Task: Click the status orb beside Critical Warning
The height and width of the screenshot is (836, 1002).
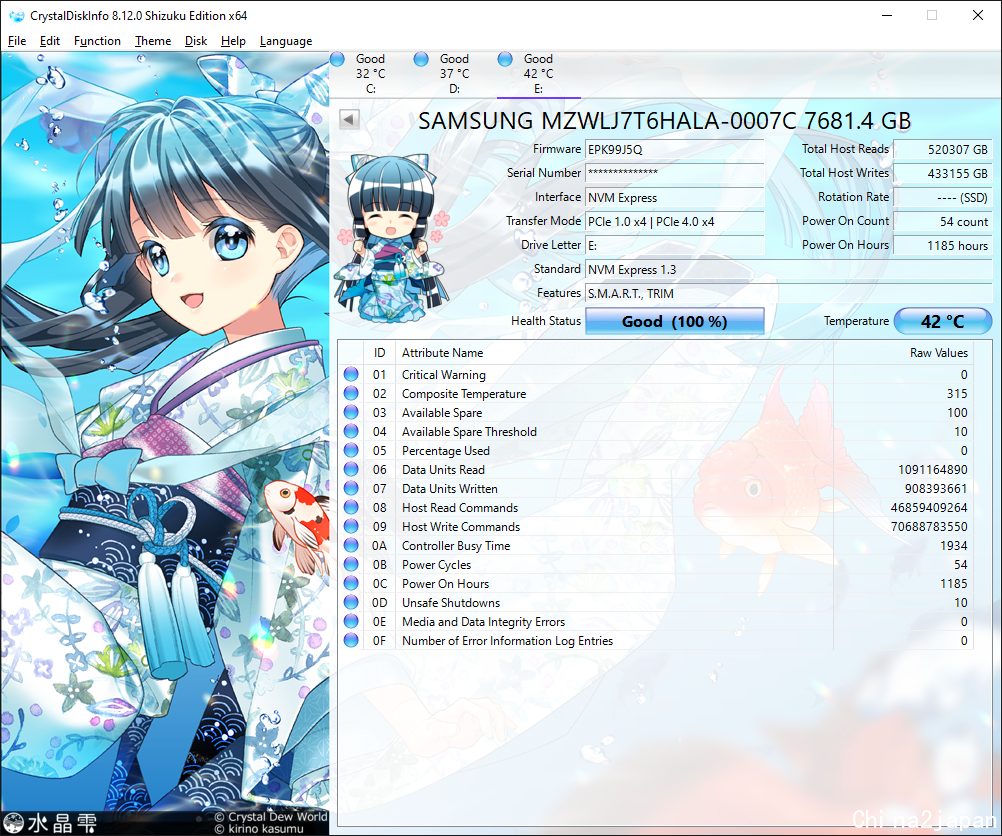Action: tap(351, 375)
